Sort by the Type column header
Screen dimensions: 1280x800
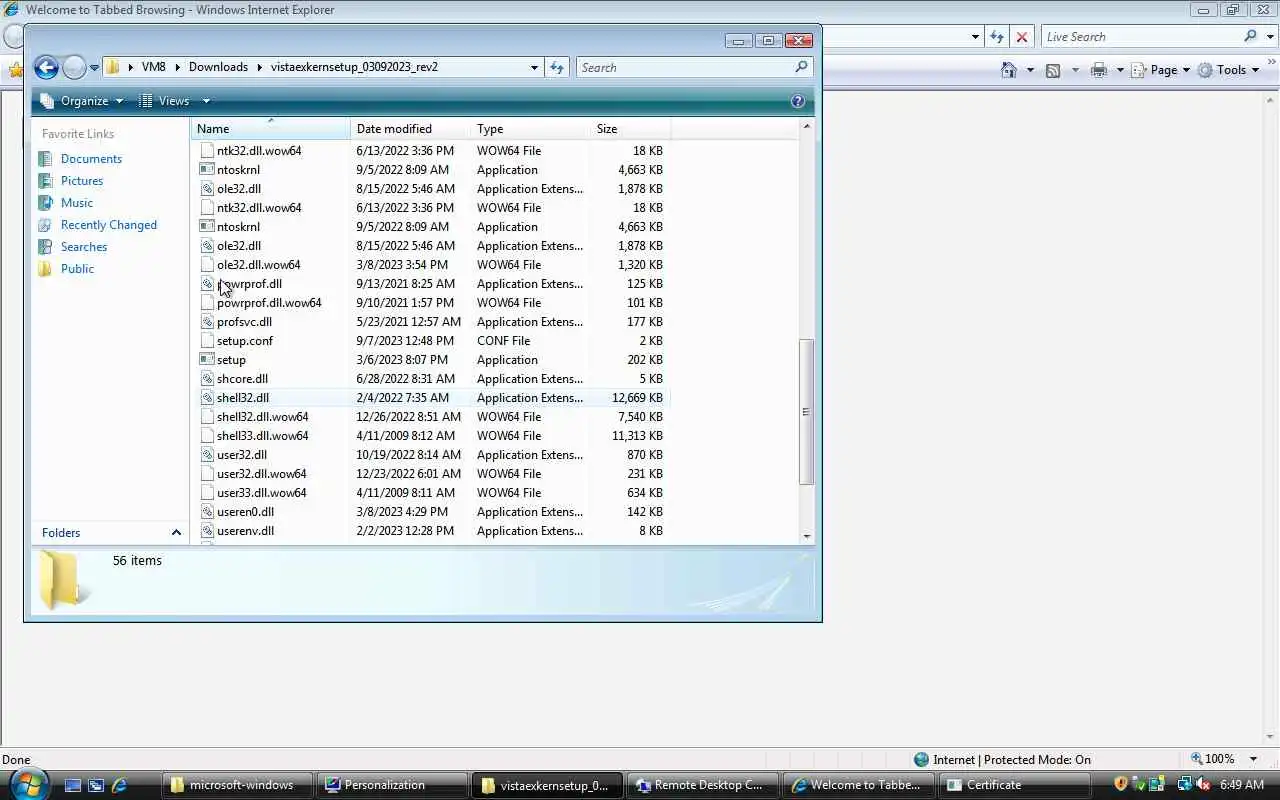(x=530, y=129)
